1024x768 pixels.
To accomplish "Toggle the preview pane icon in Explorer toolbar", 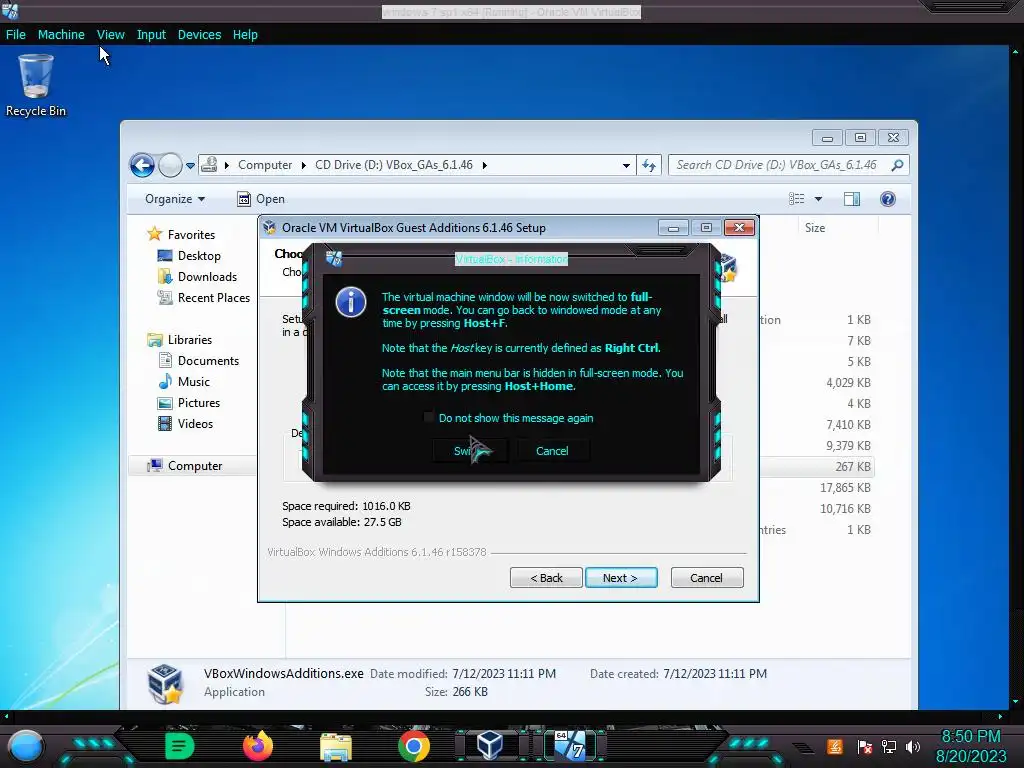I will pos(852,199).
